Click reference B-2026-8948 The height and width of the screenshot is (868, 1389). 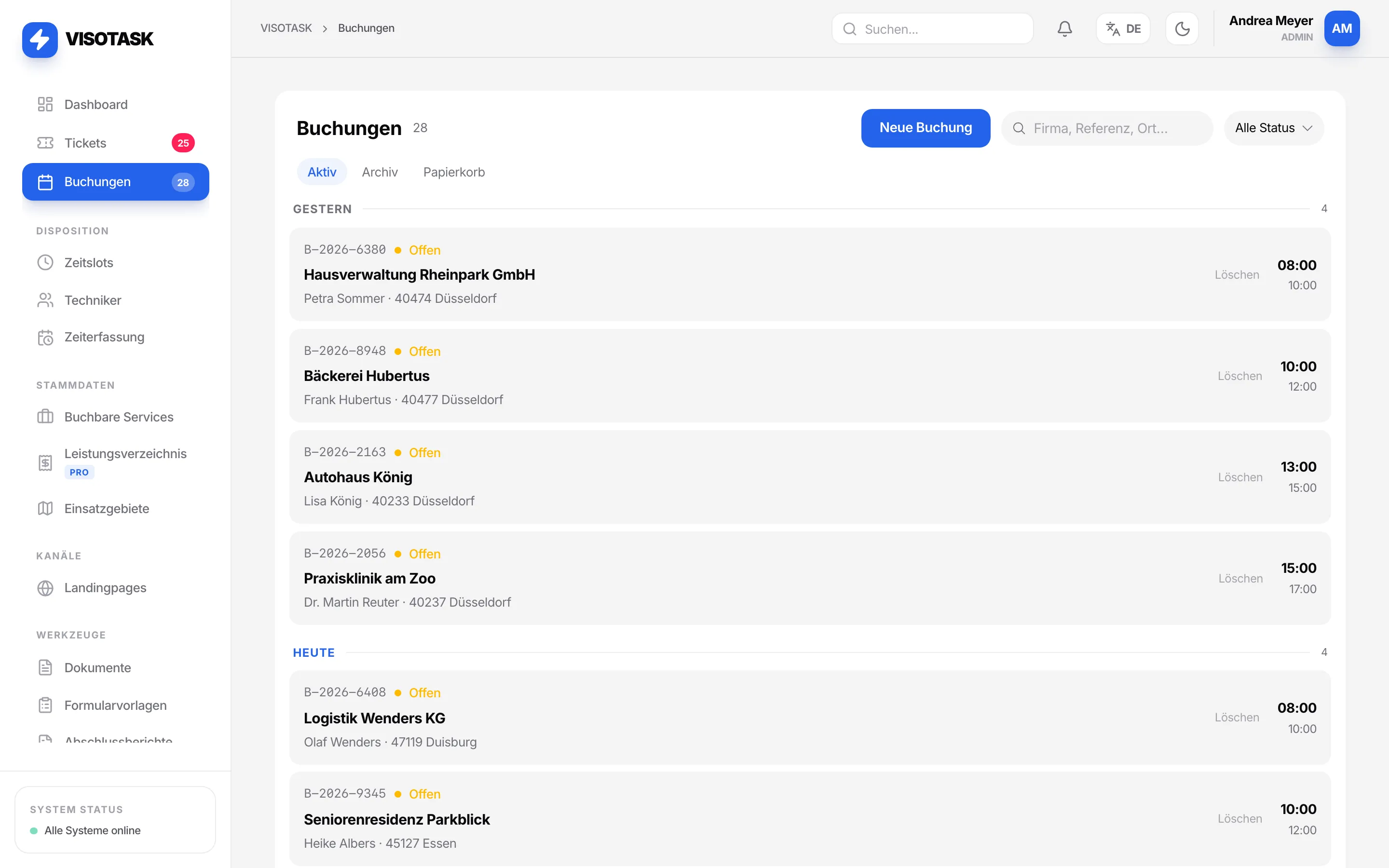tap(345, 351)
